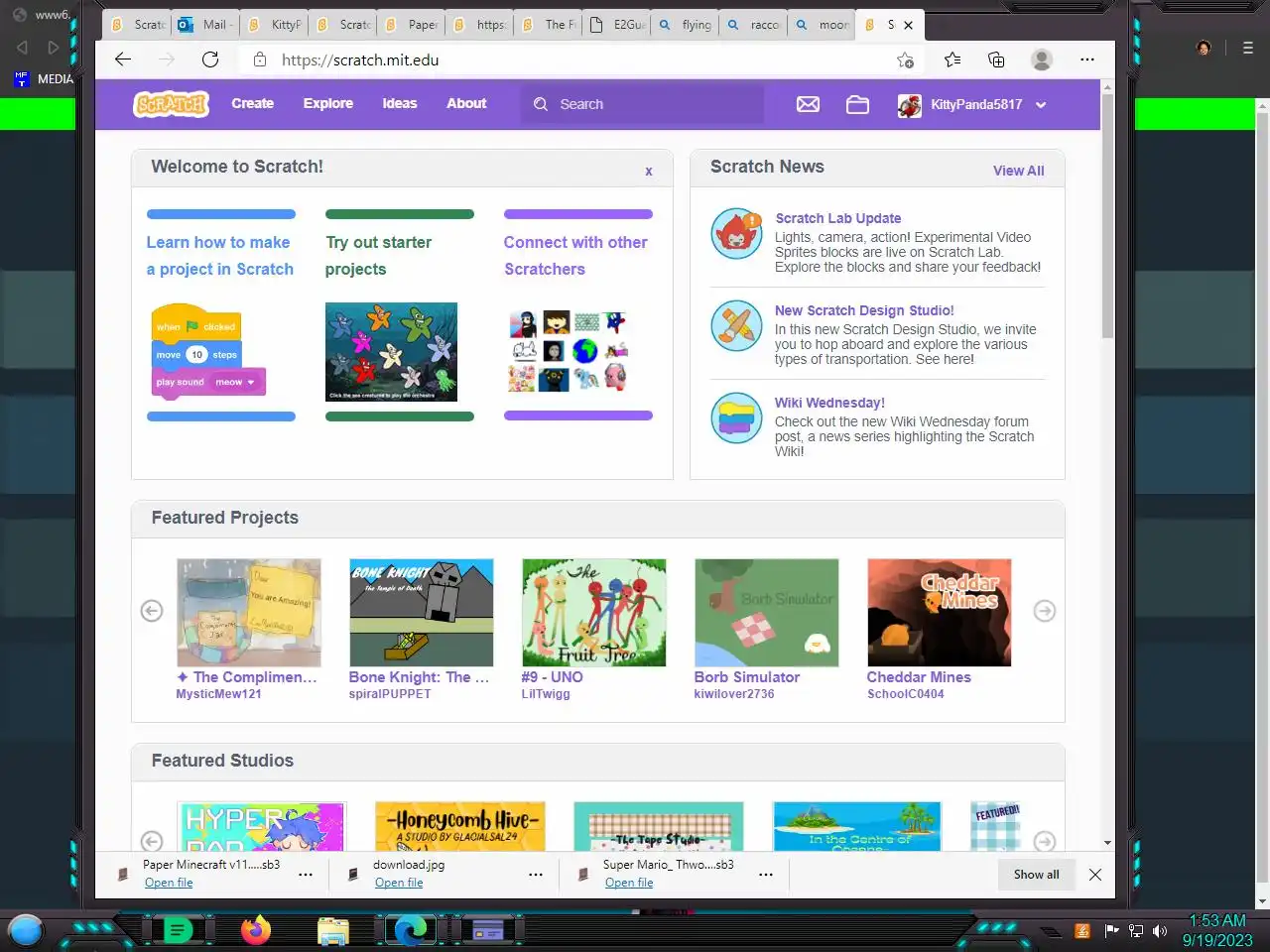Image resolution: width=1270 pixels, height=952 pixels.
Task: Open Bone Knight project thumbnail
Action: [422, 613]
